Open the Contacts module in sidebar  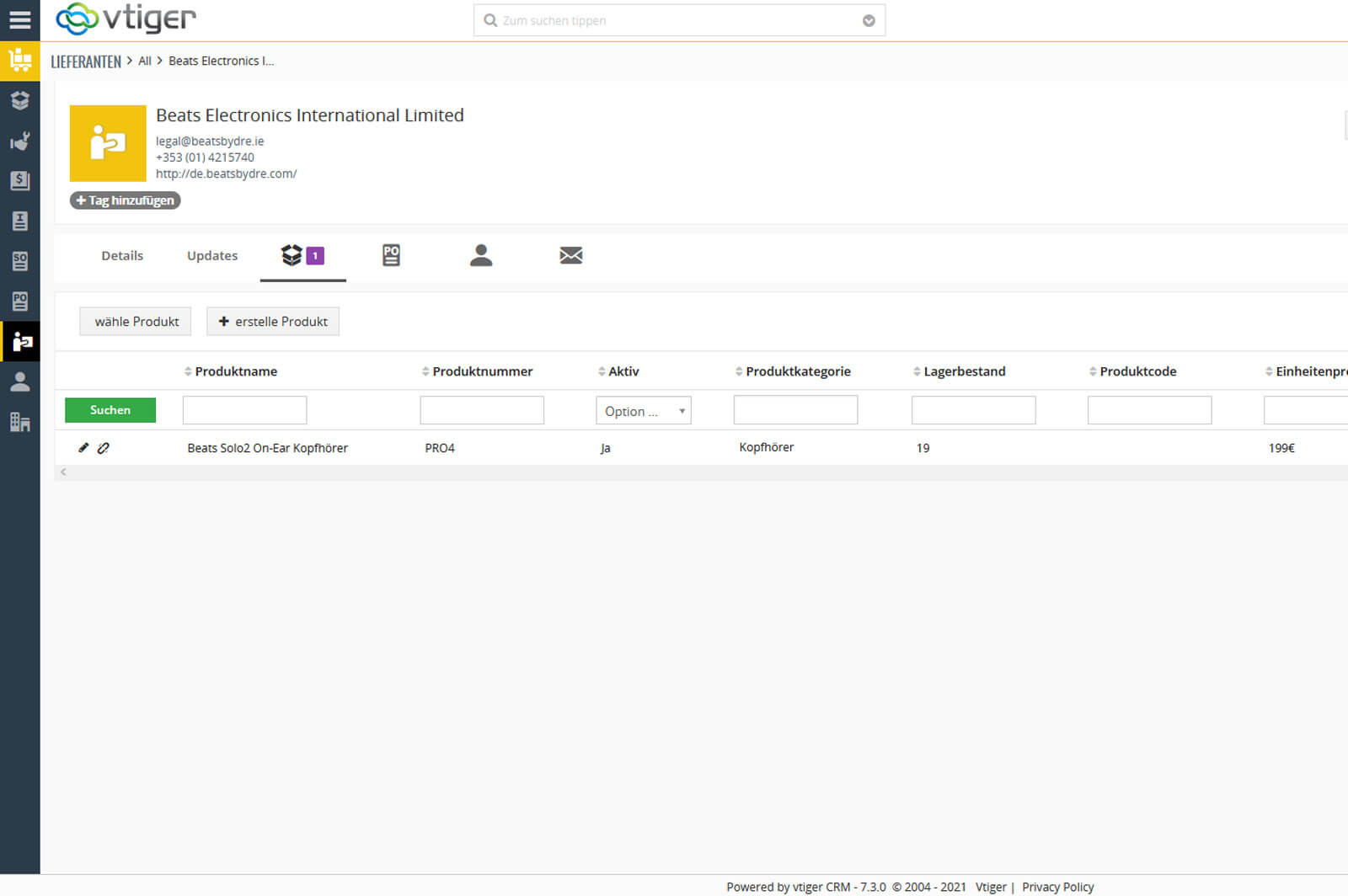click(x=19, y=382)
